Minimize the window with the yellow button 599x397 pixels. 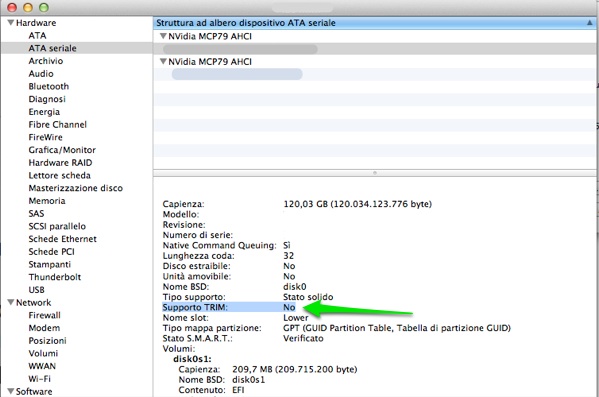click(28, 7)
